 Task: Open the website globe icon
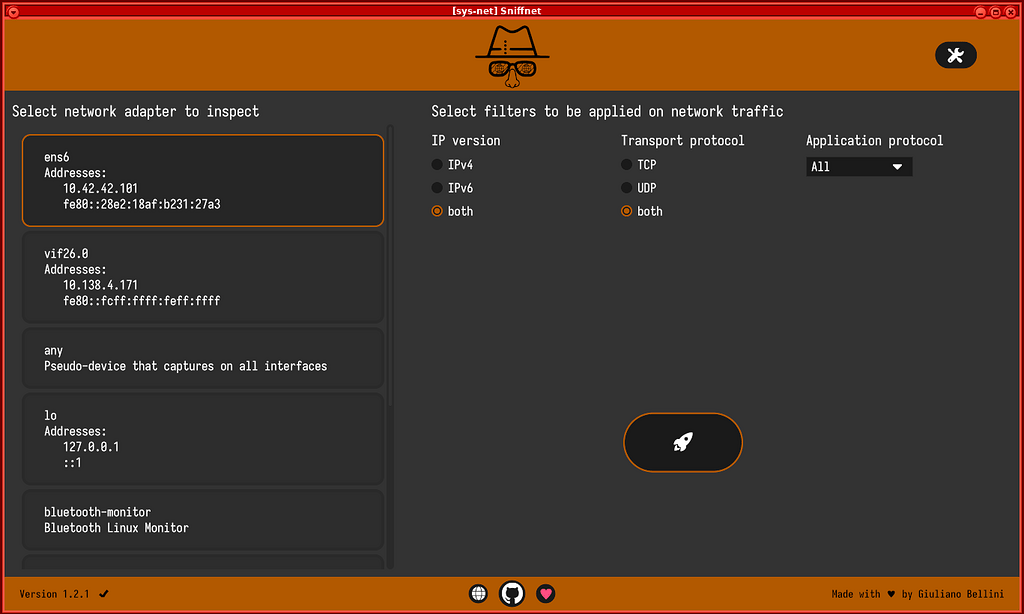click(478, 593)
